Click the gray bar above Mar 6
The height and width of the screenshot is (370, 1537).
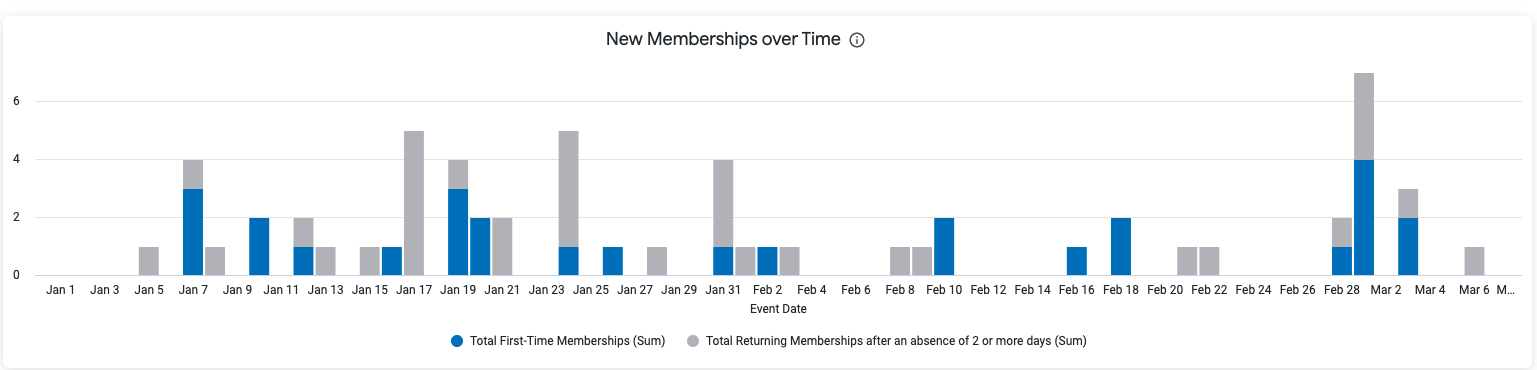pyautogui.click(x=1474, y=261)
